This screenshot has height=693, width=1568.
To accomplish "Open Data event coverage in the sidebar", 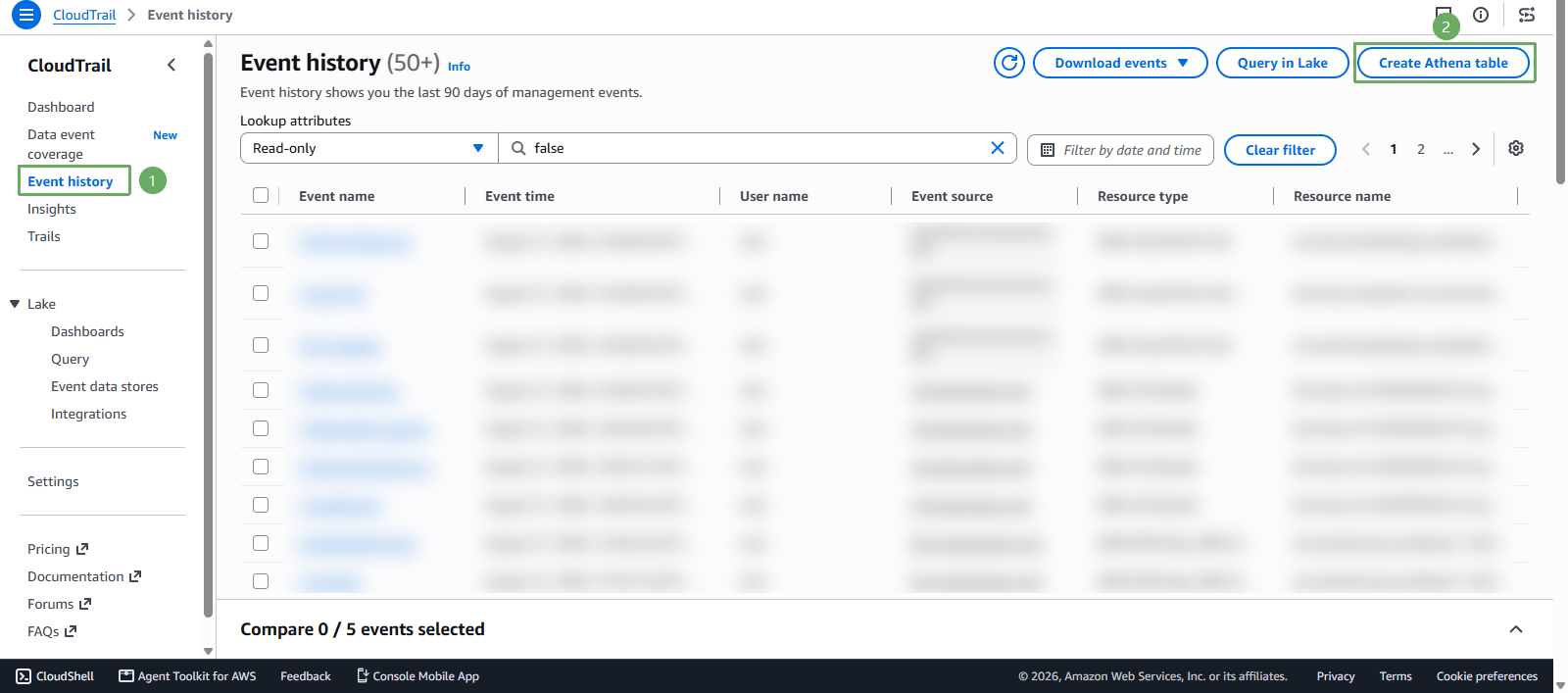I will 62,144.
